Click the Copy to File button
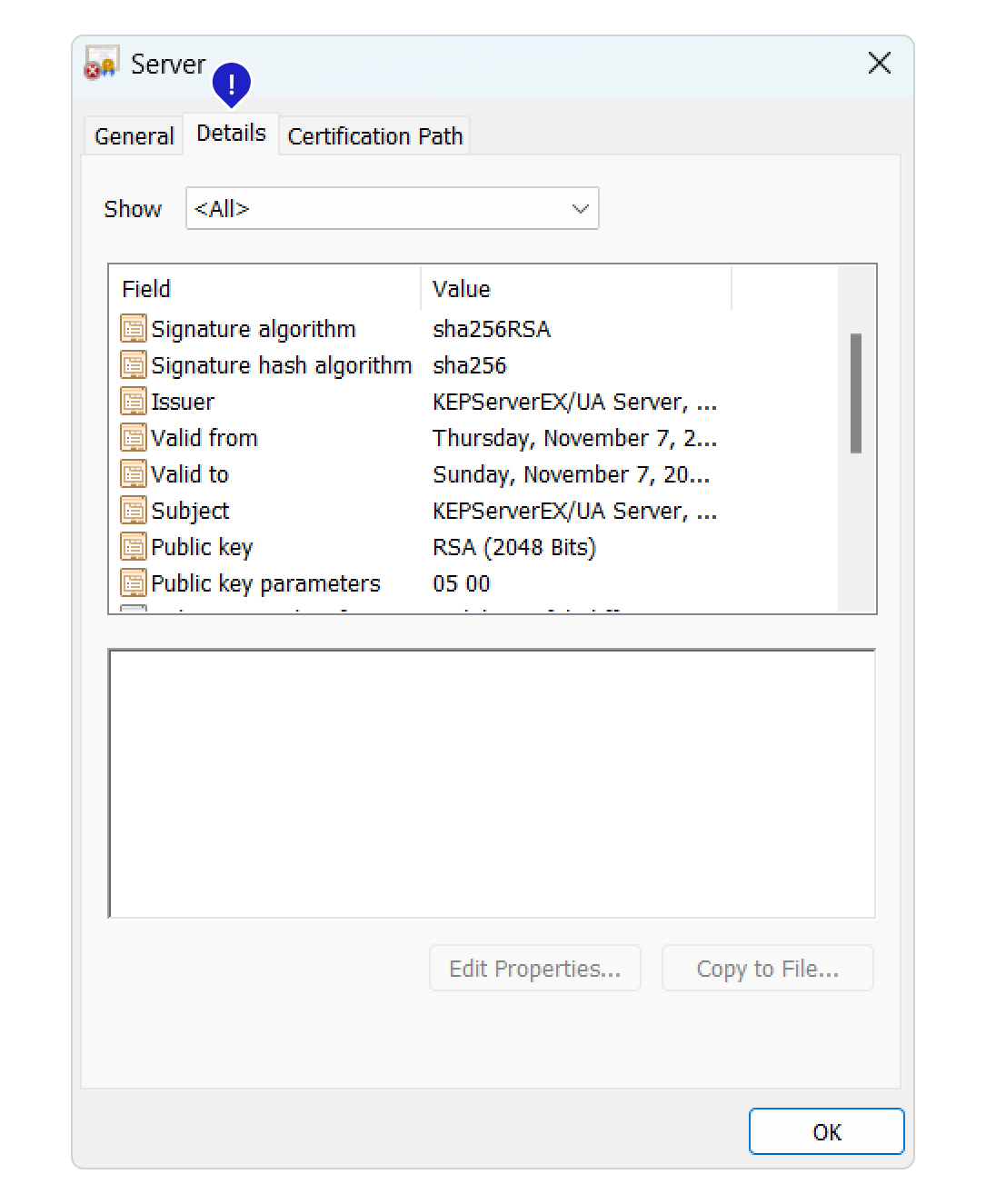 tap(767, 969)
